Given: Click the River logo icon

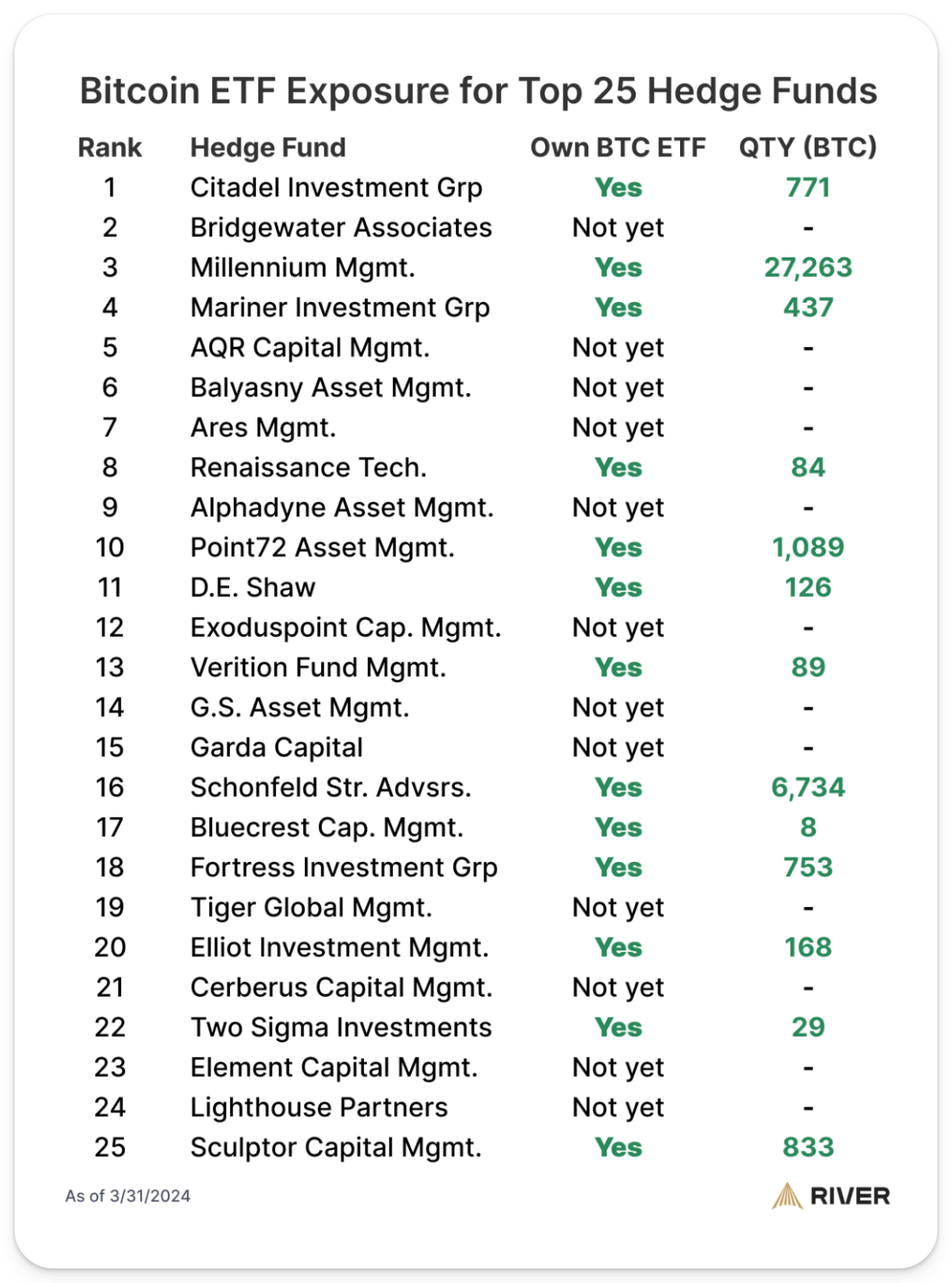Looking at the screenshot, I should coord(787,1196).
